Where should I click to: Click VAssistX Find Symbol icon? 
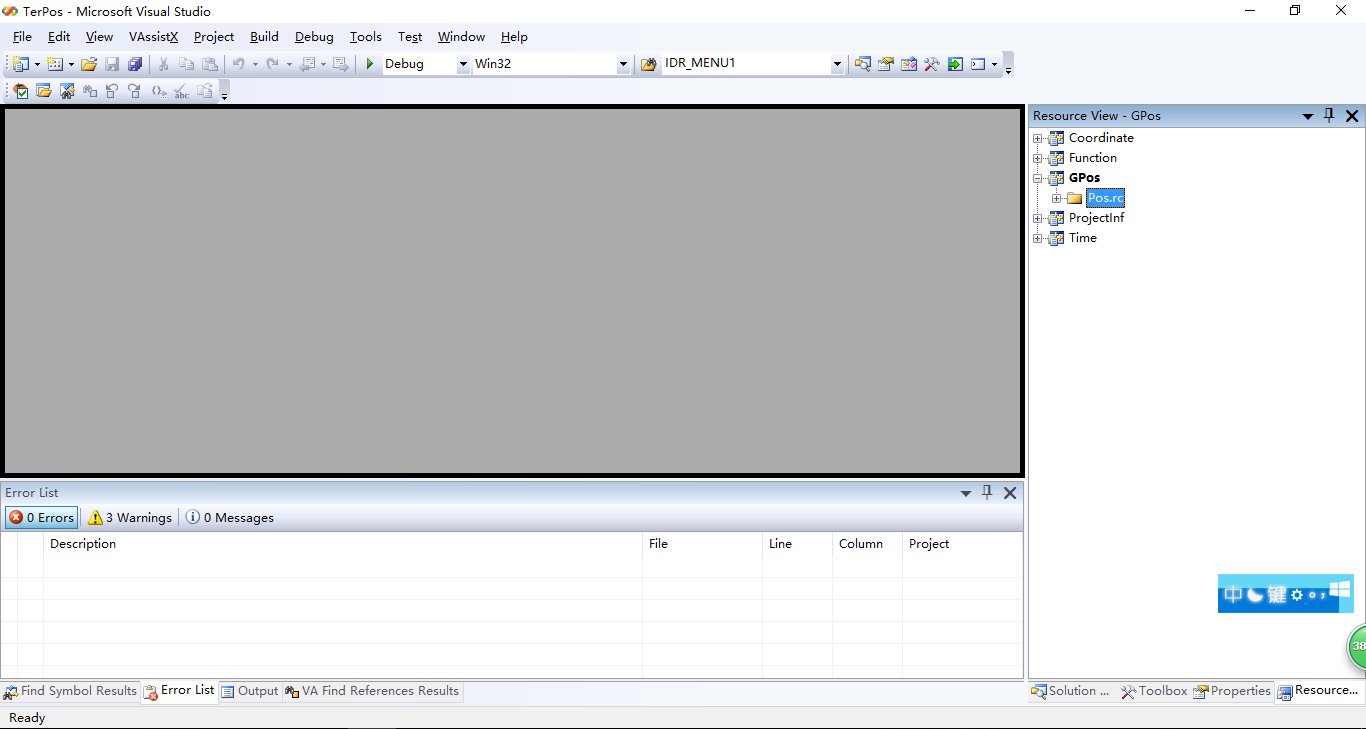67,91
